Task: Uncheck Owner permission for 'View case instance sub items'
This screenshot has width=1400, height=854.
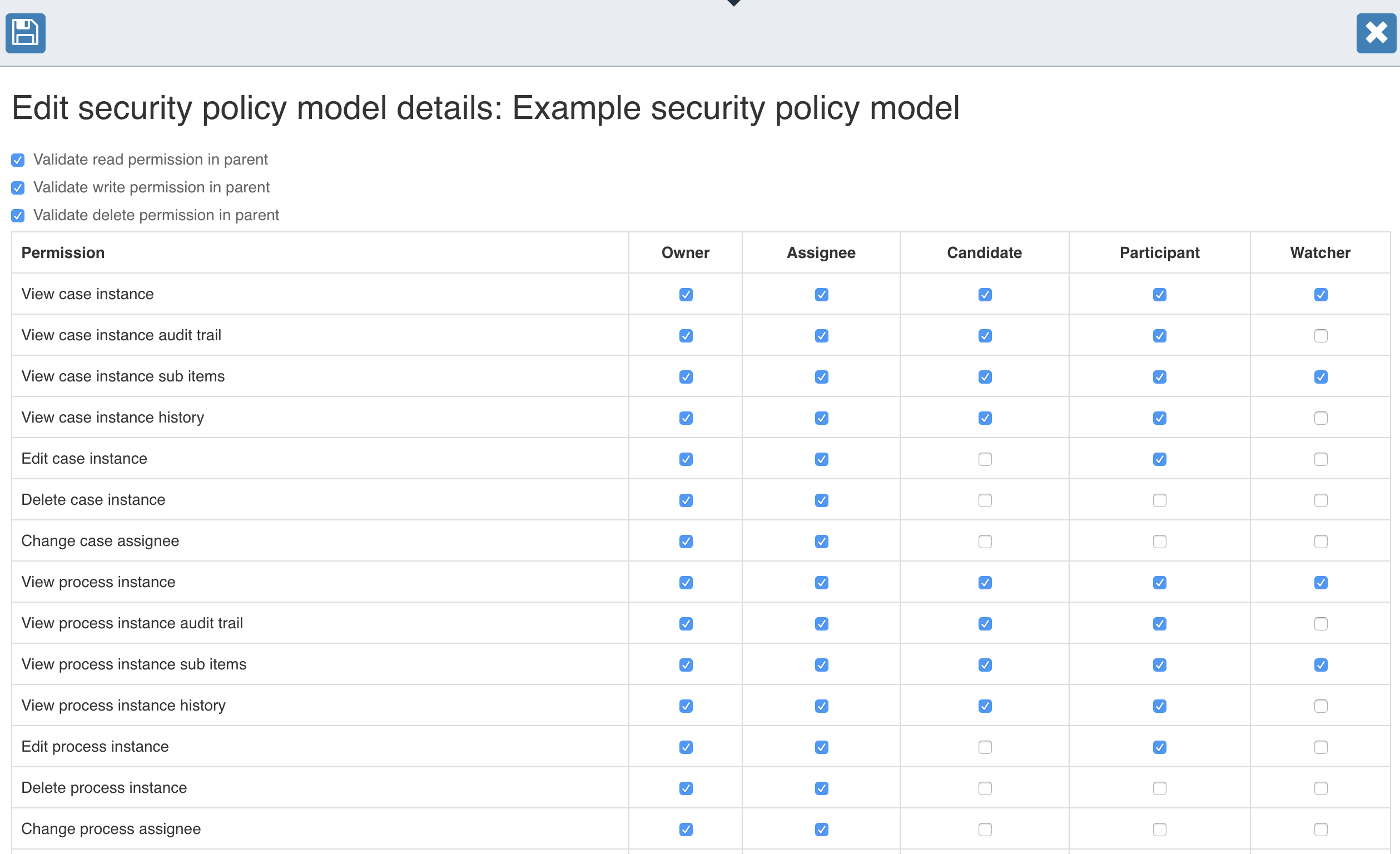Action: pyautogui.click(x=685, y=377)
